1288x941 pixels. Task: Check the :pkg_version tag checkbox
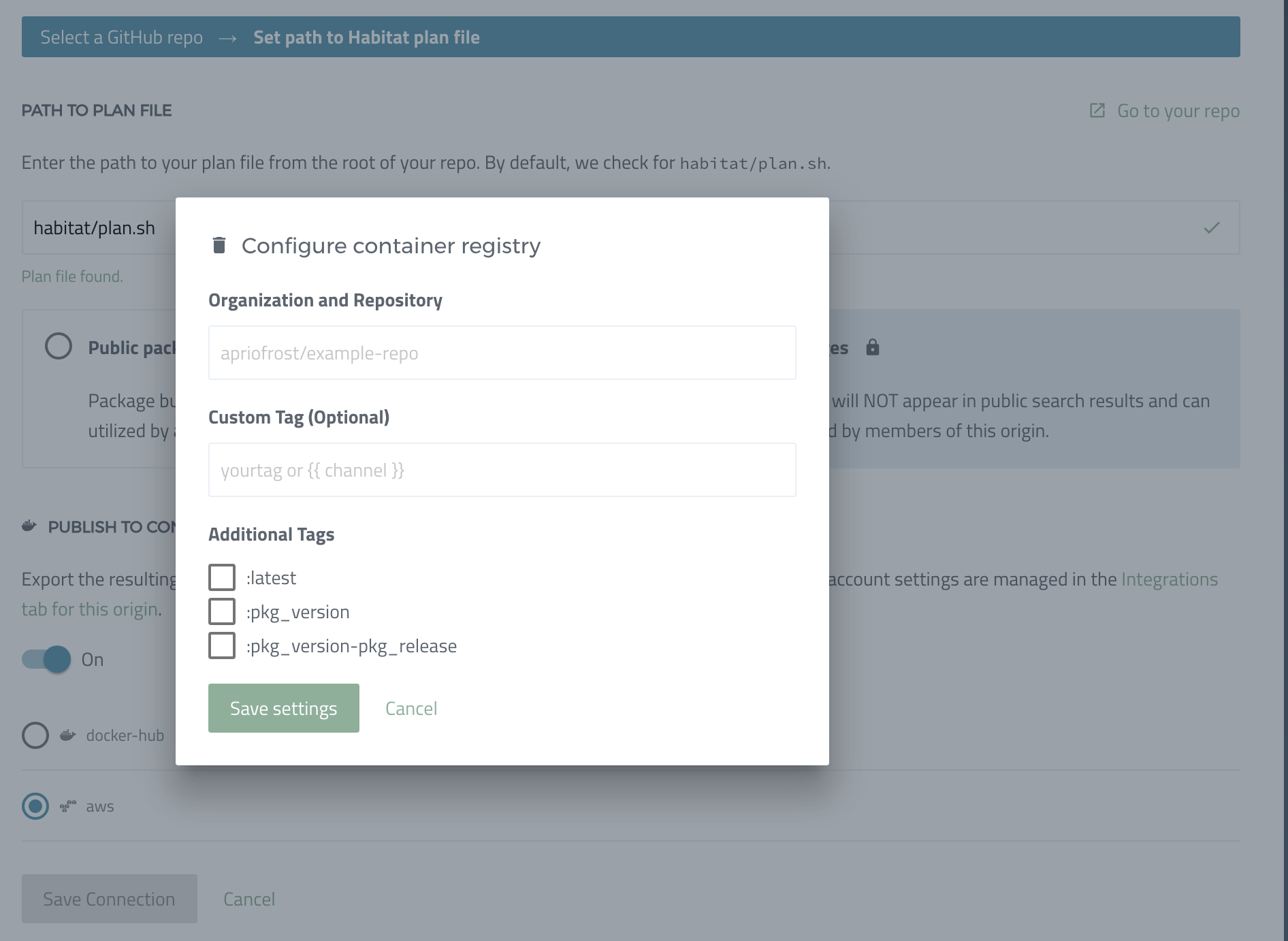pos(221,611)
